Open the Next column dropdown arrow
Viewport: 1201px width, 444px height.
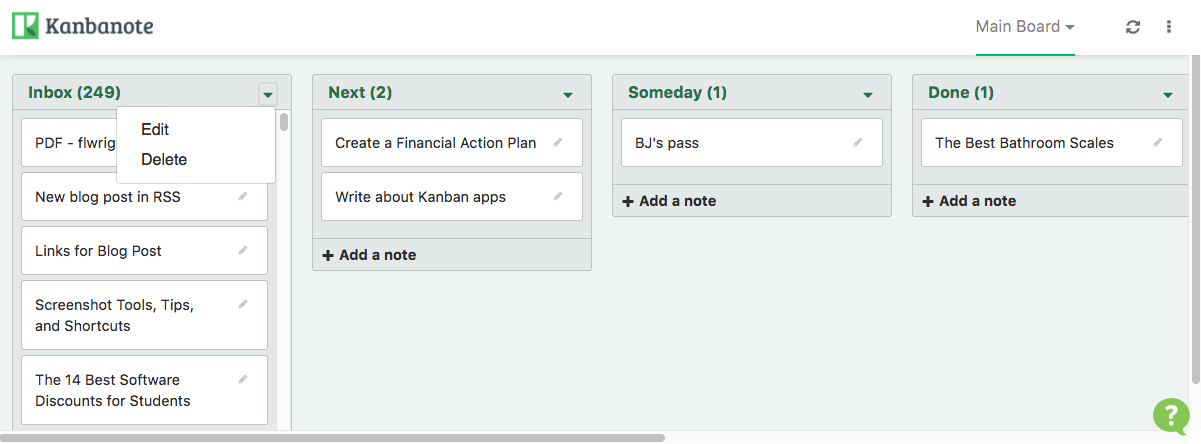coord(568,94)
